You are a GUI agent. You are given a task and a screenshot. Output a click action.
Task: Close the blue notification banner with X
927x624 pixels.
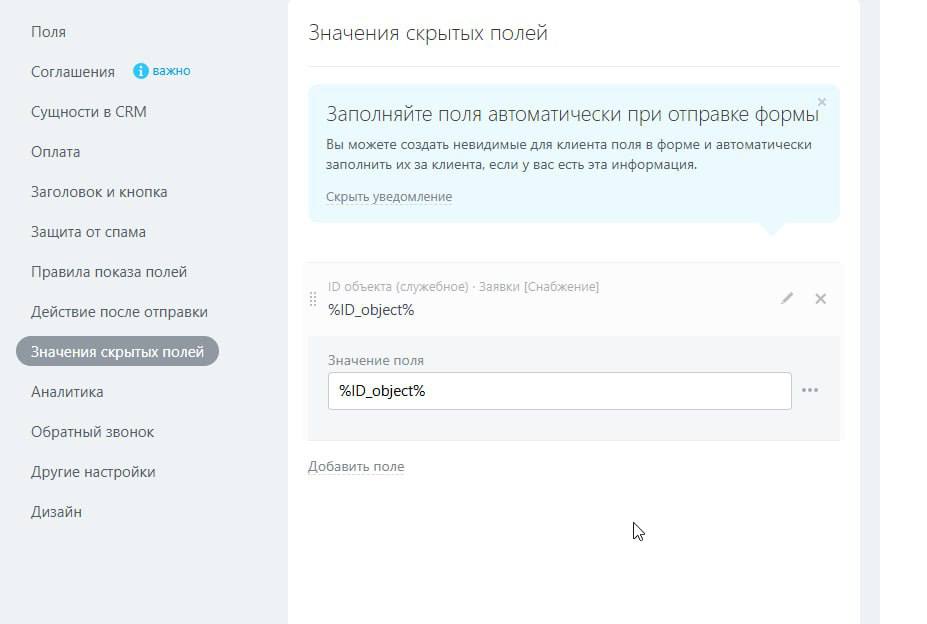point(822,102)
